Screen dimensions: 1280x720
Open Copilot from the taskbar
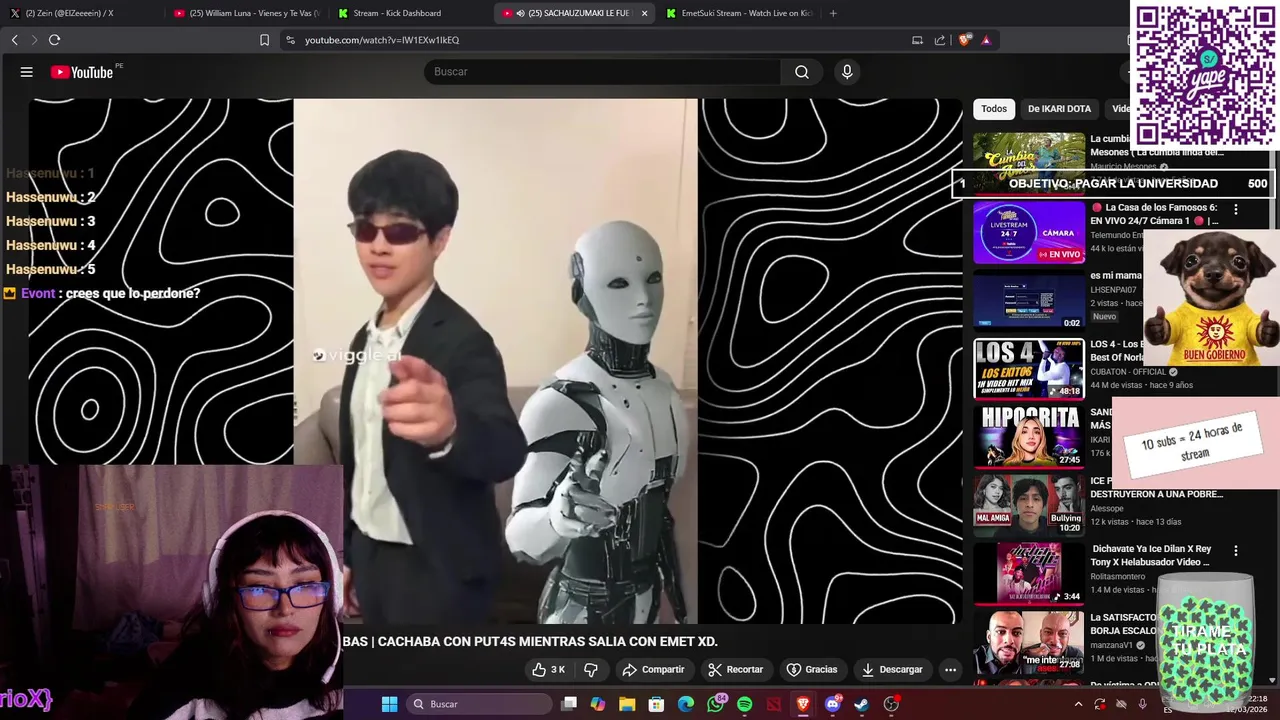tap(598, 704)
